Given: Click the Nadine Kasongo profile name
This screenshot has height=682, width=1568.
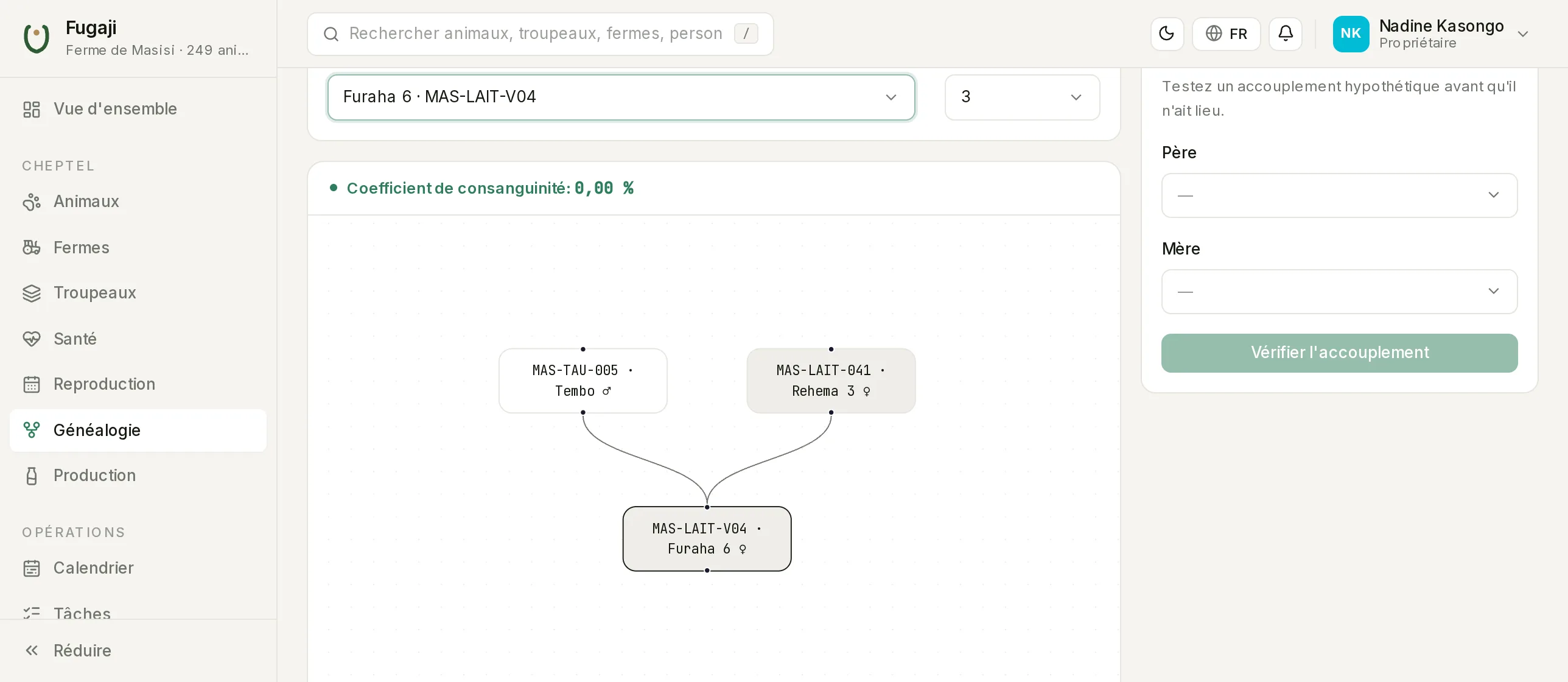Looking at the screenshot, I should 1441,26.
